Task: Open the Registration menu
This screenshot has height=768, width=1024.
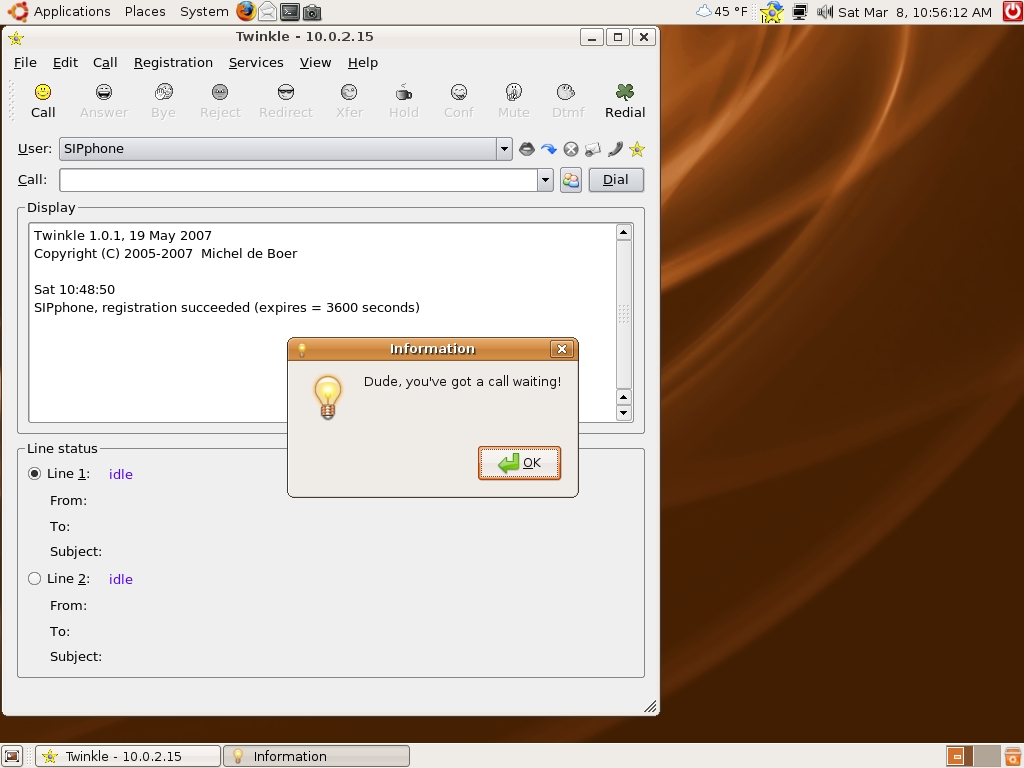Action: coord(173,63)
